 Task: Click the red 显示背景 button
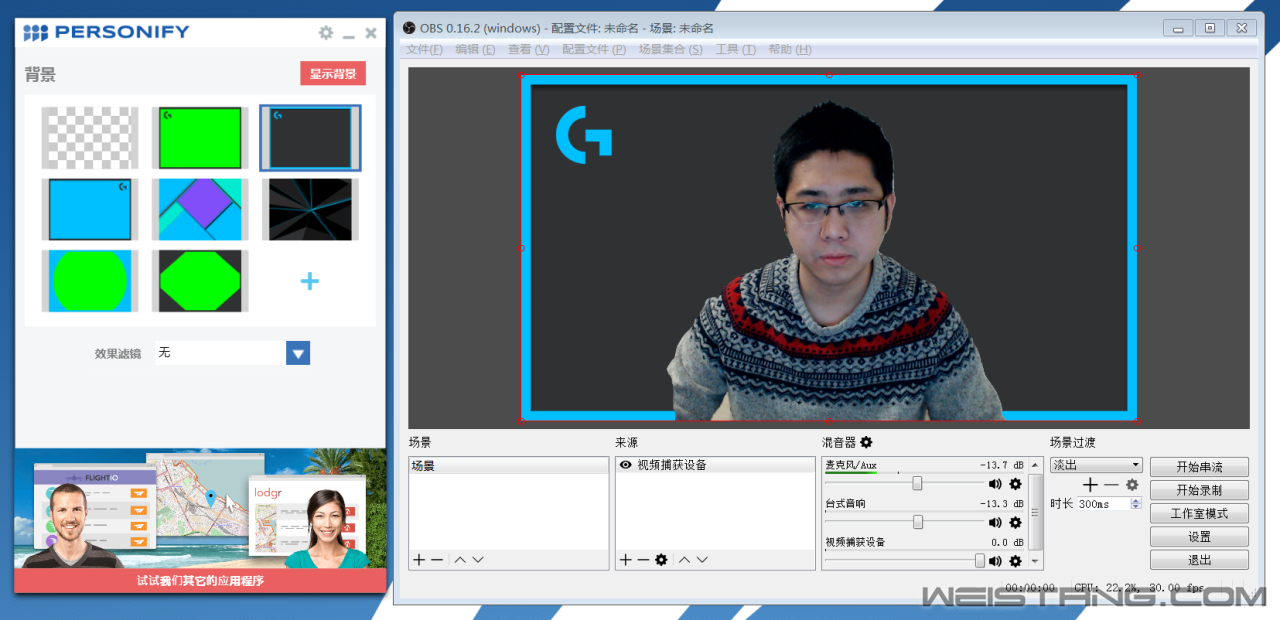(x=333, y=73)
